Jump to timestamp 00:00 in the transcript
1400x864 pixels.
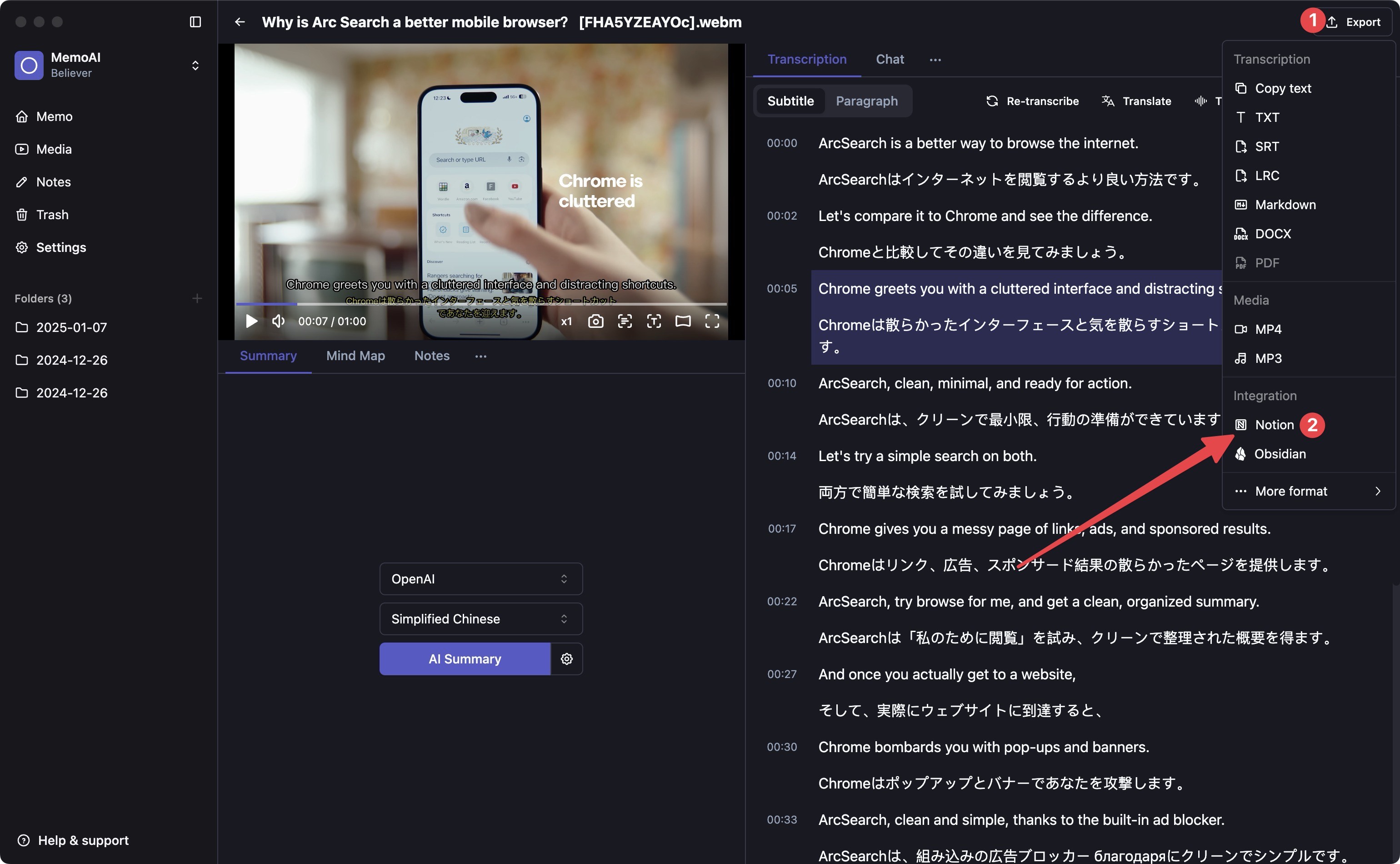pos(782,143)
